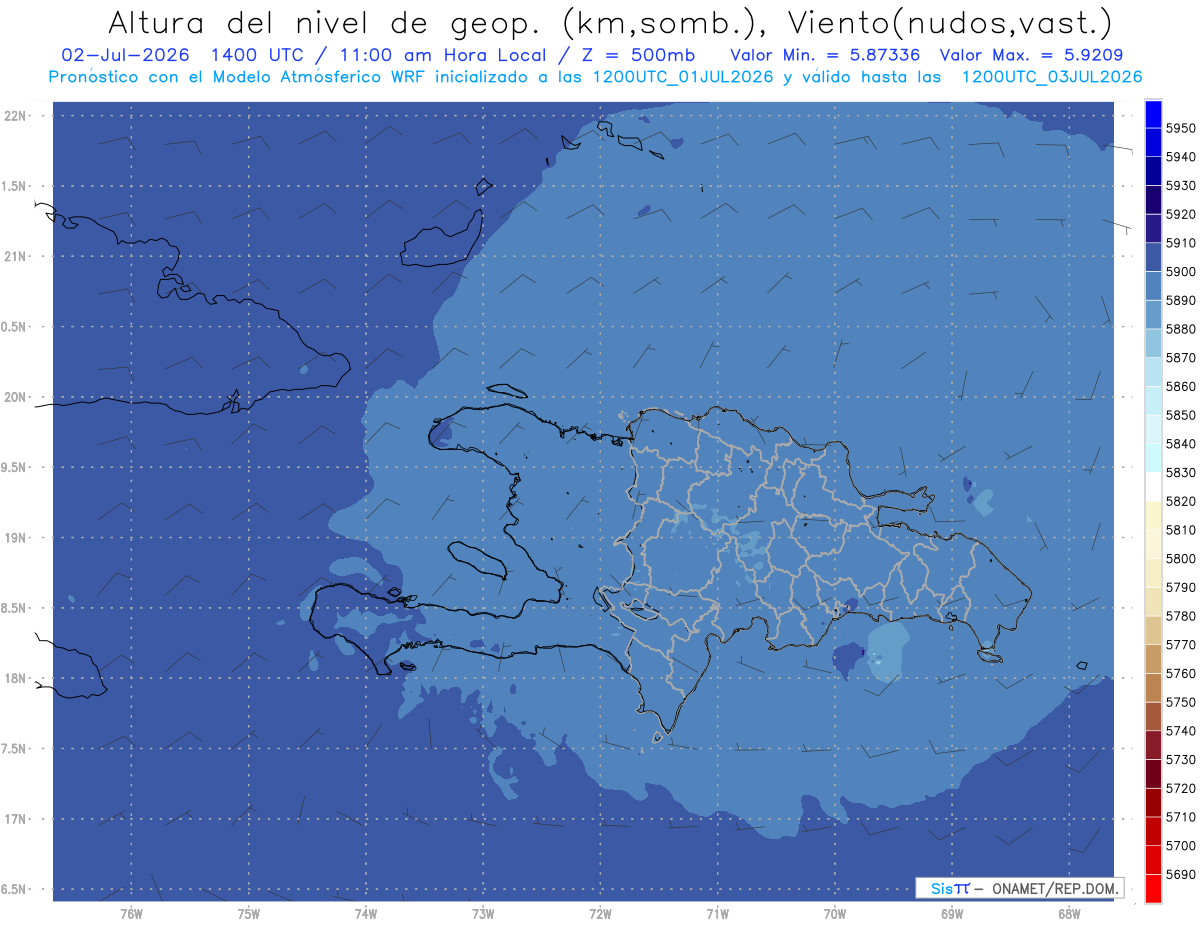
Task: Click the '5820' color scale value
Action: coord(1181,501)
